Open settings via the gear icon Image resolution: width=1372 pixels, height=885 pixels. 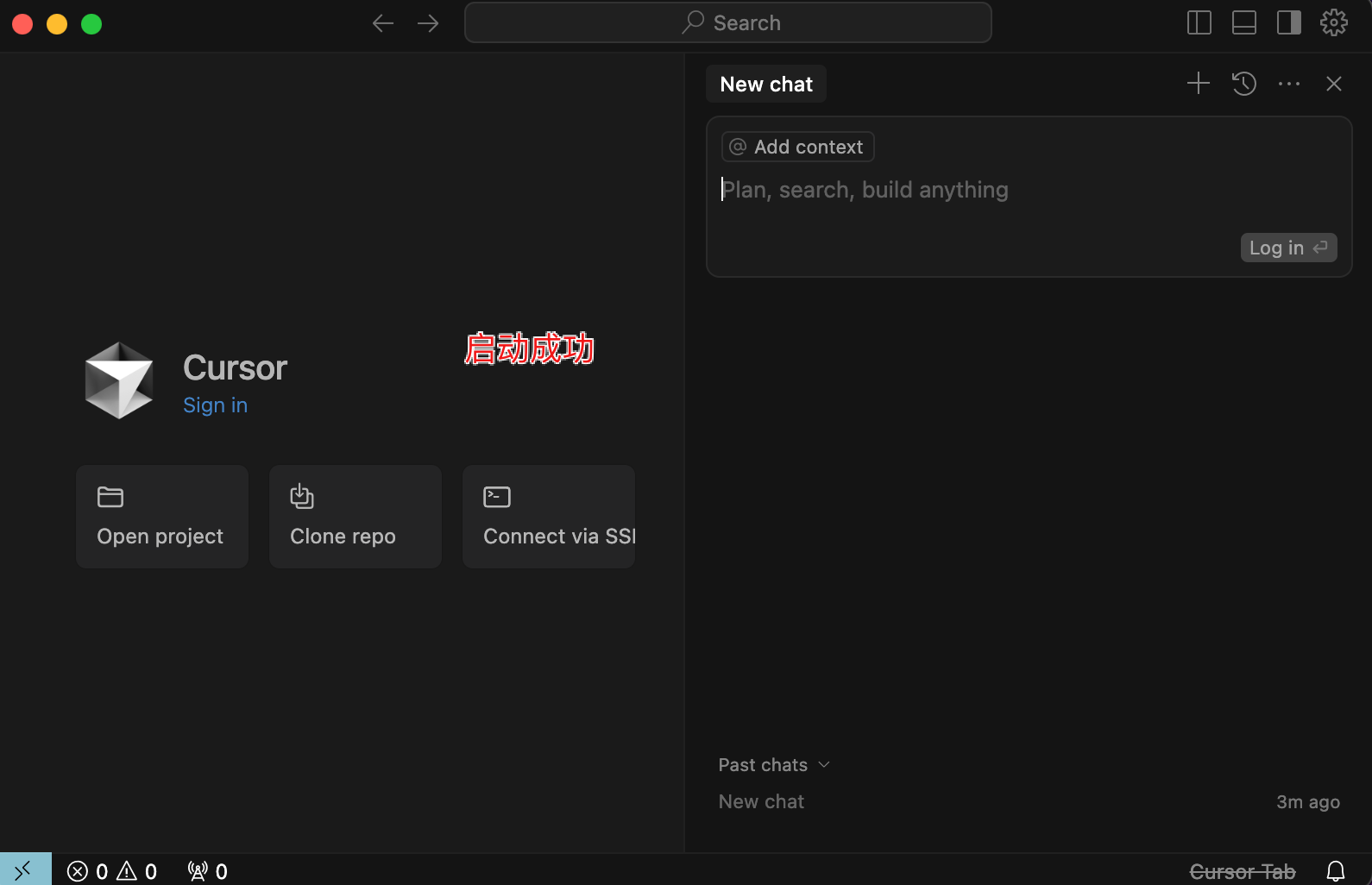pos(1334,22)
